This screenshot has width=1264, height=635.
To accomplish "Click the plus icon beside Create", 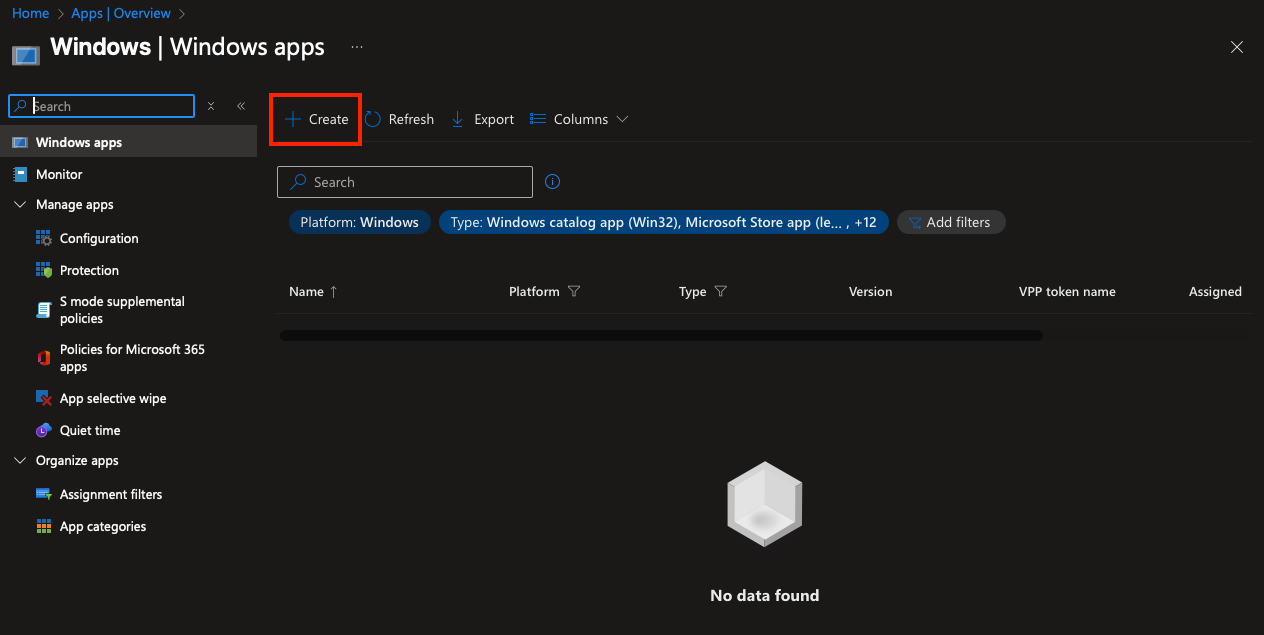I will [x=293, y=119].
